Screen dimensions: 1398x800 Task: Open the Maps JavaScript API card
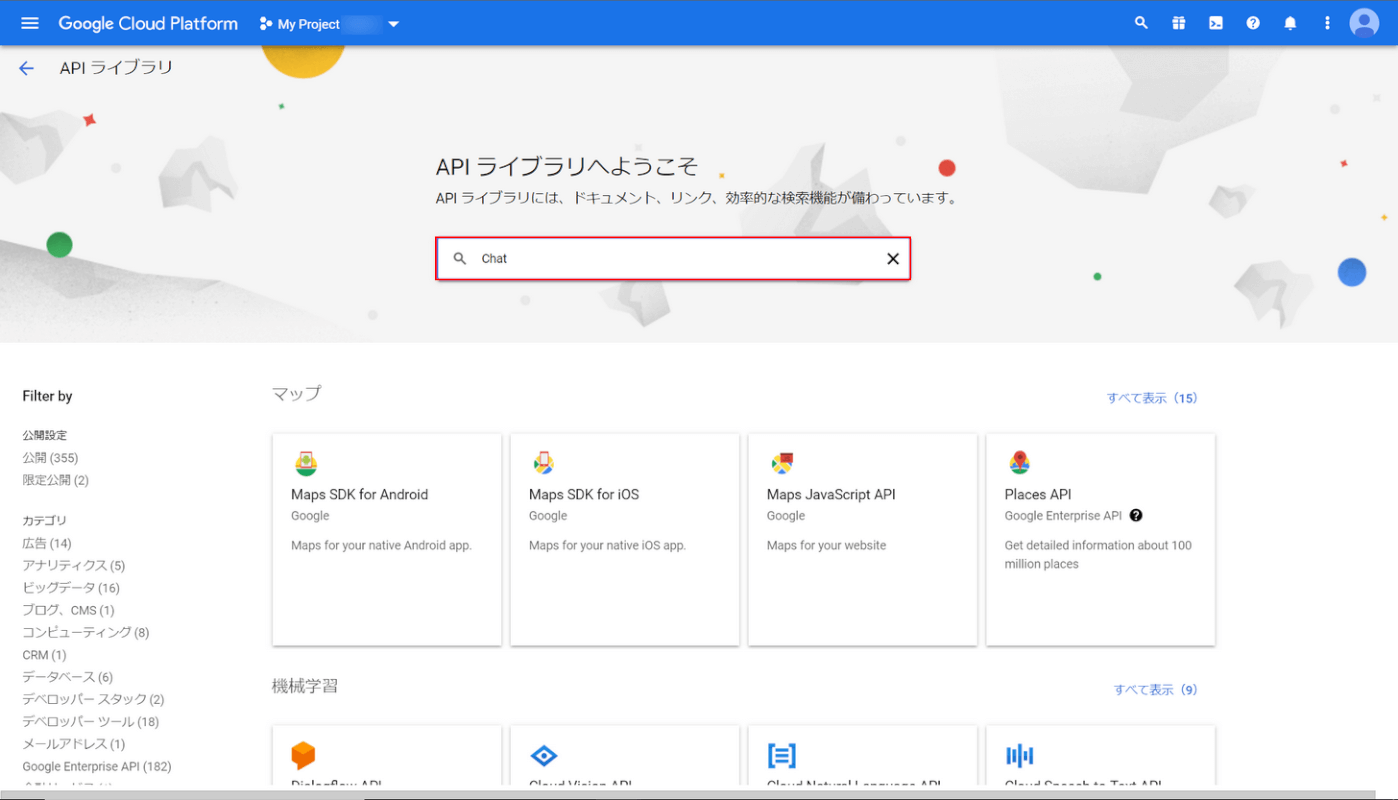point(863,539)
